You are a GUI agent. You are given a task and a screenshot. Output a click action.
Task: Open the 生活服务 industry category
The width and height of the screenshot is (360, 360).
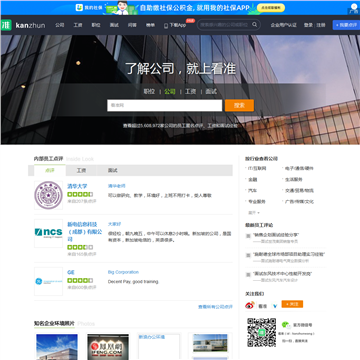(x=294, y=179)
